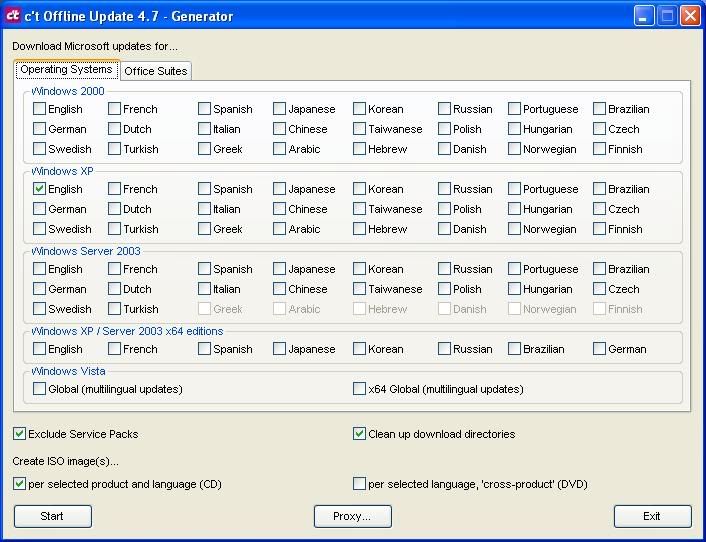Switch to the Office Suites tab
706x542 pixels.
[x=156, y=71]
